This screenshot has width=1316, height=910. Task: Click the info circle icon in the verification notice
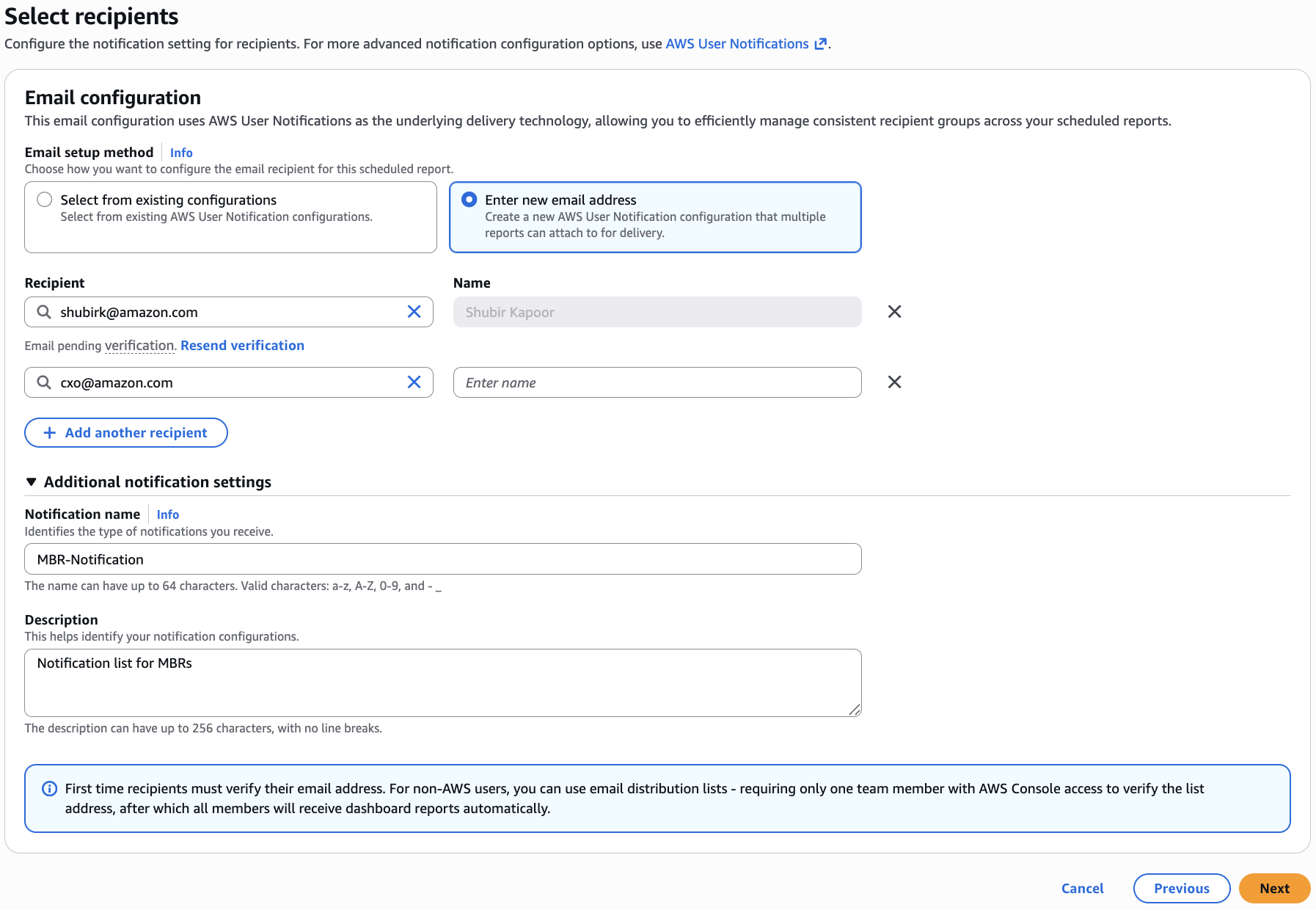49,788
